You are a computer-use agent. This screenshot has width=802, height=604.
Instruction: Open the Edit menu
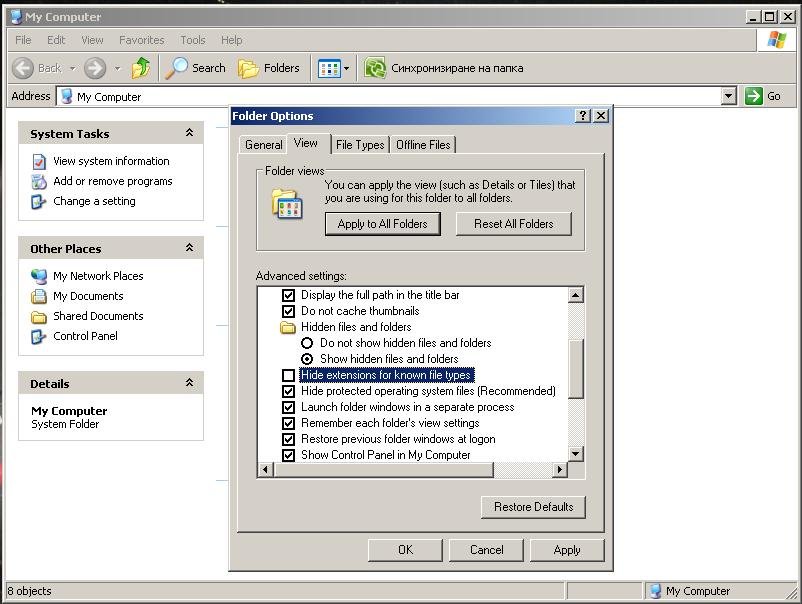[56, 40]
